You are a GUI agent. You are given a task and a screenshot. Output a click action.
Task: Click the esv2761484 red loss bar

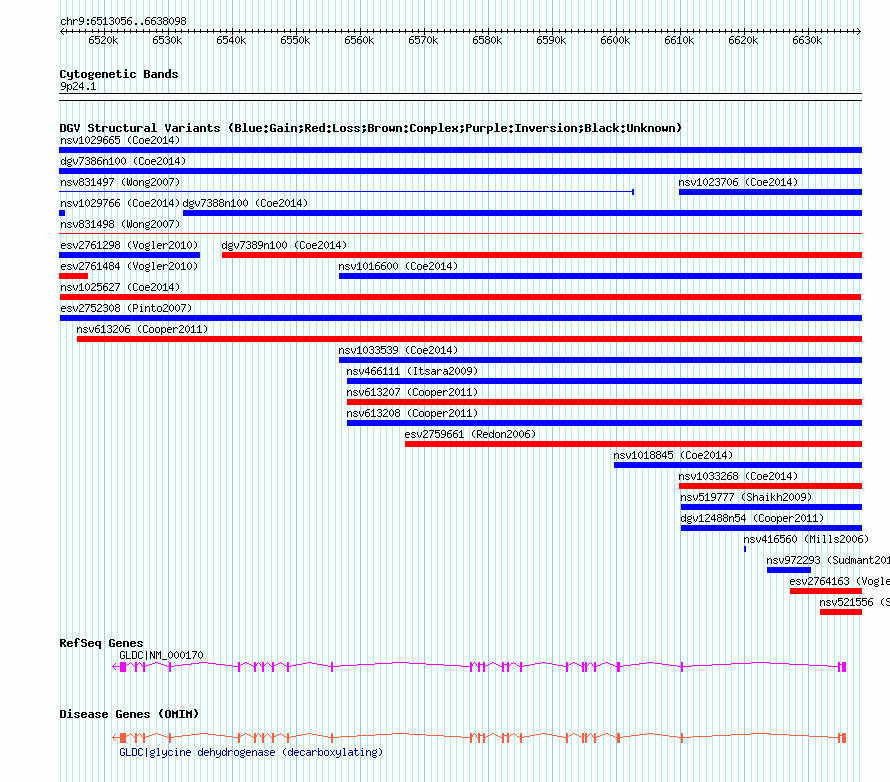73,276
